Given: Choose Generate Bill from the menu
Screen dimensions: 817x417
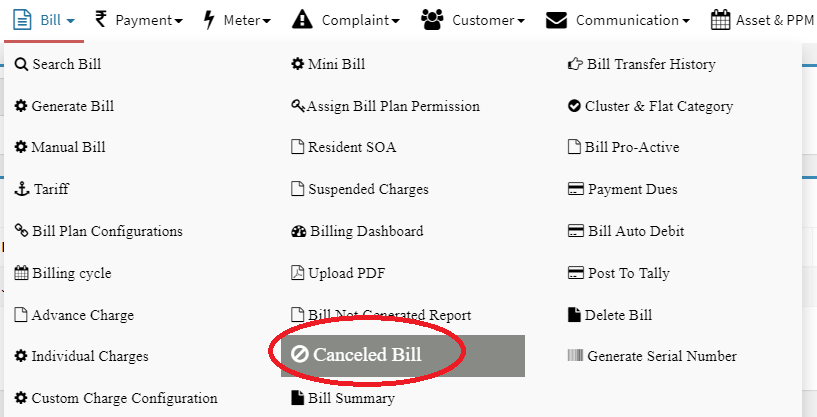Looking at the screenshot, I should [72, 106].
